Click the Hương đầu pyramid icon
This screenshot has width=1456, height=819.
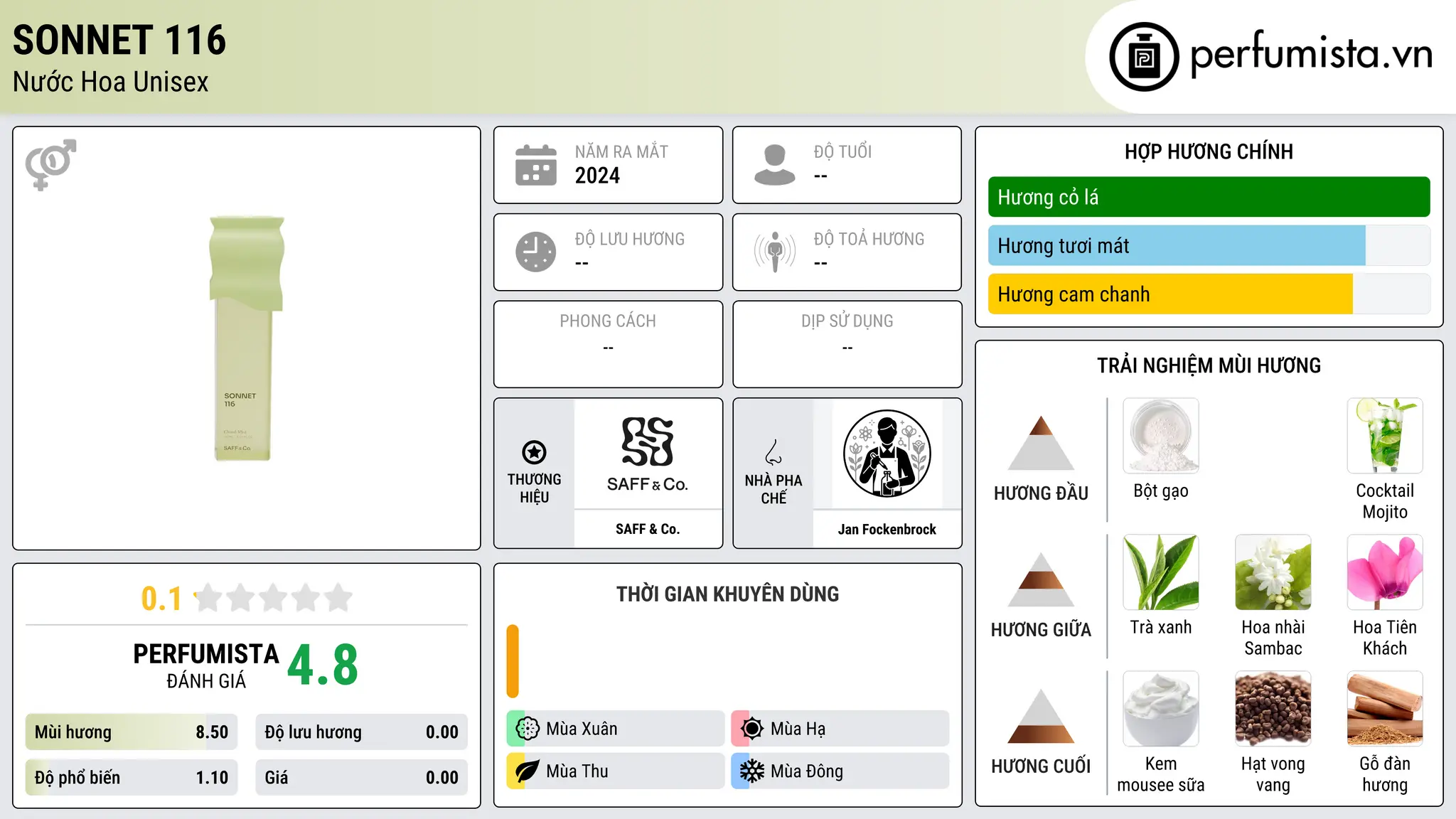point(1041,443)
